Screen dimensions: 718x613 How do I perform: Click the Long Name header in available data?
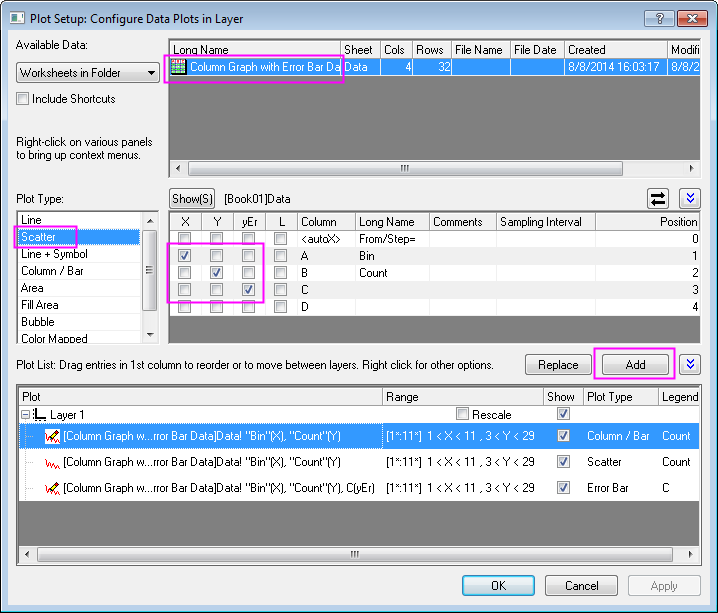click(x=255, y=49)
